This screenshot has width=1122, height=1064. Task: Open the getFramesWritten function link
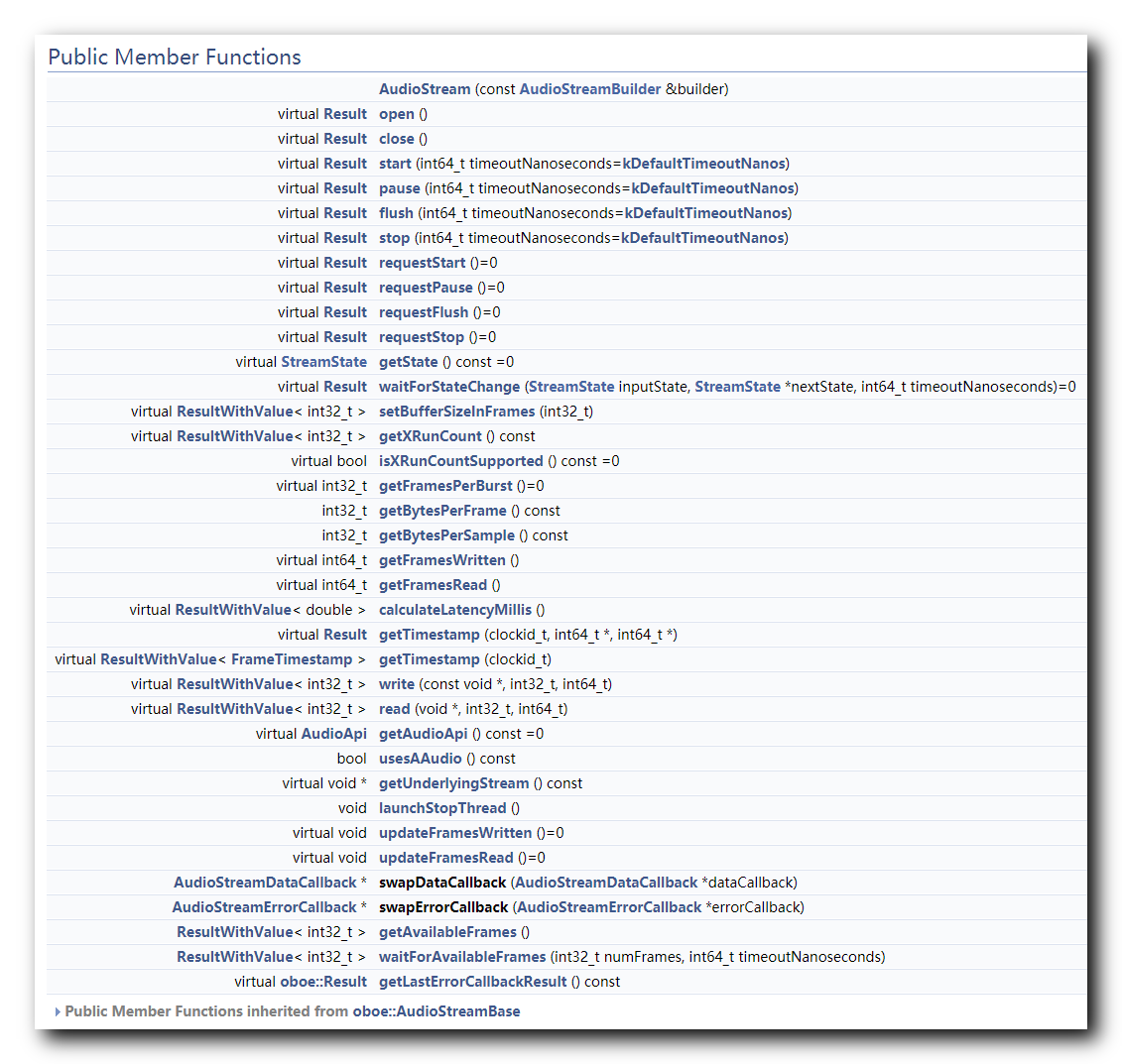(x=442, y=560)
